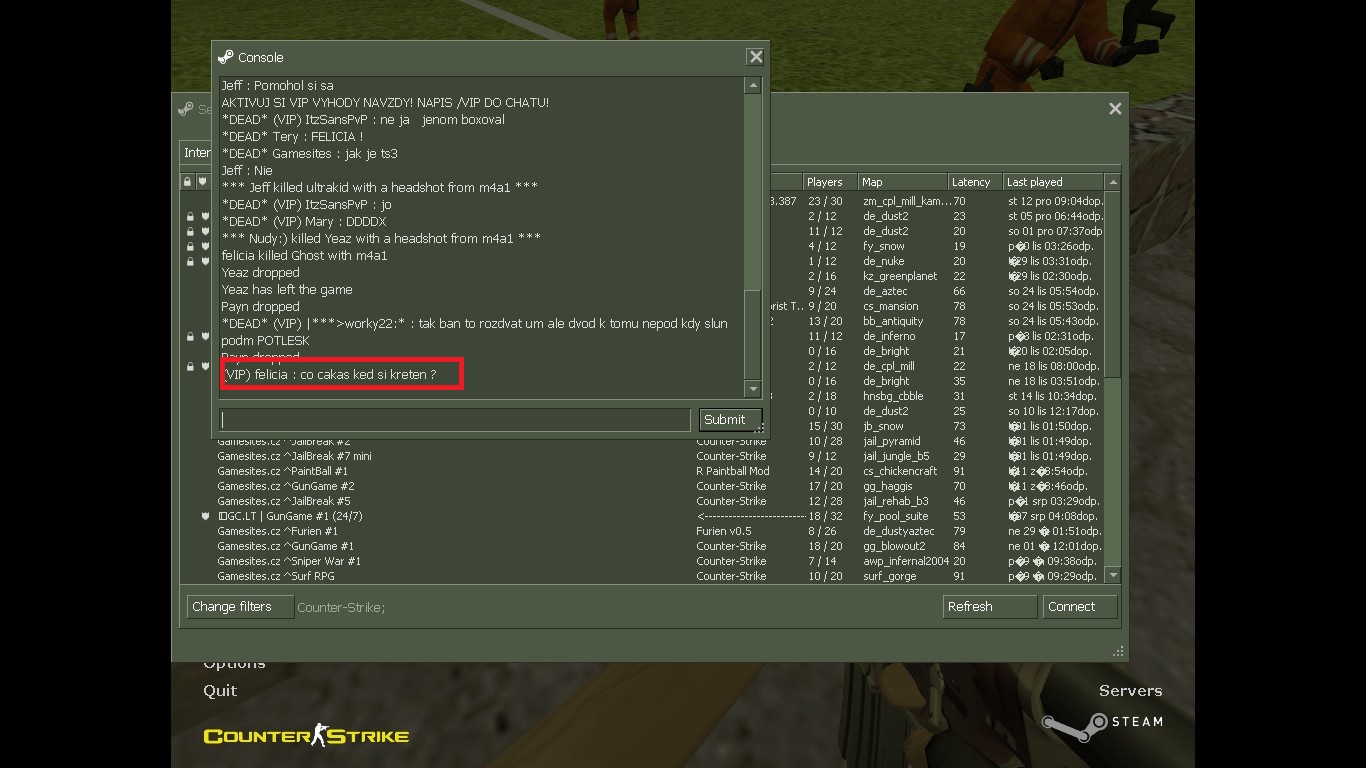Close the Servers browser window
1366x768 pixels.
(x=1115, y=108)
